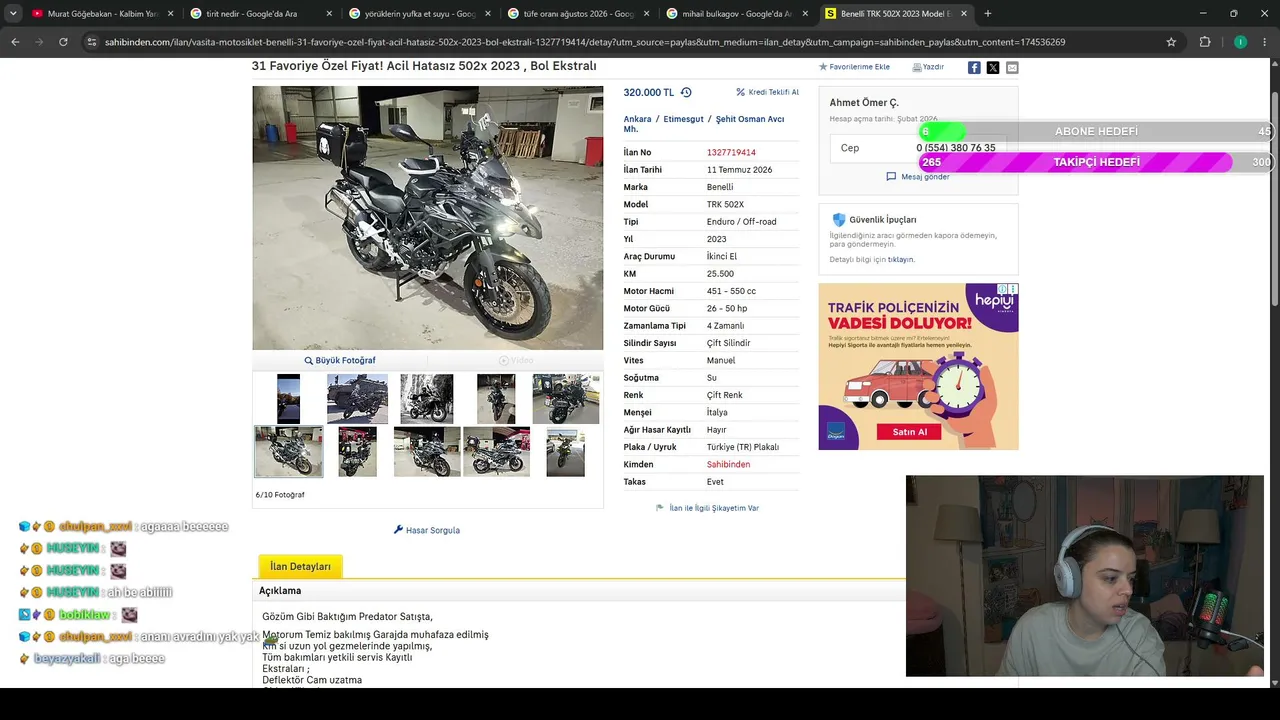Open the price history clock icon
1280x720 pixels.
click(x=686, y=92)
